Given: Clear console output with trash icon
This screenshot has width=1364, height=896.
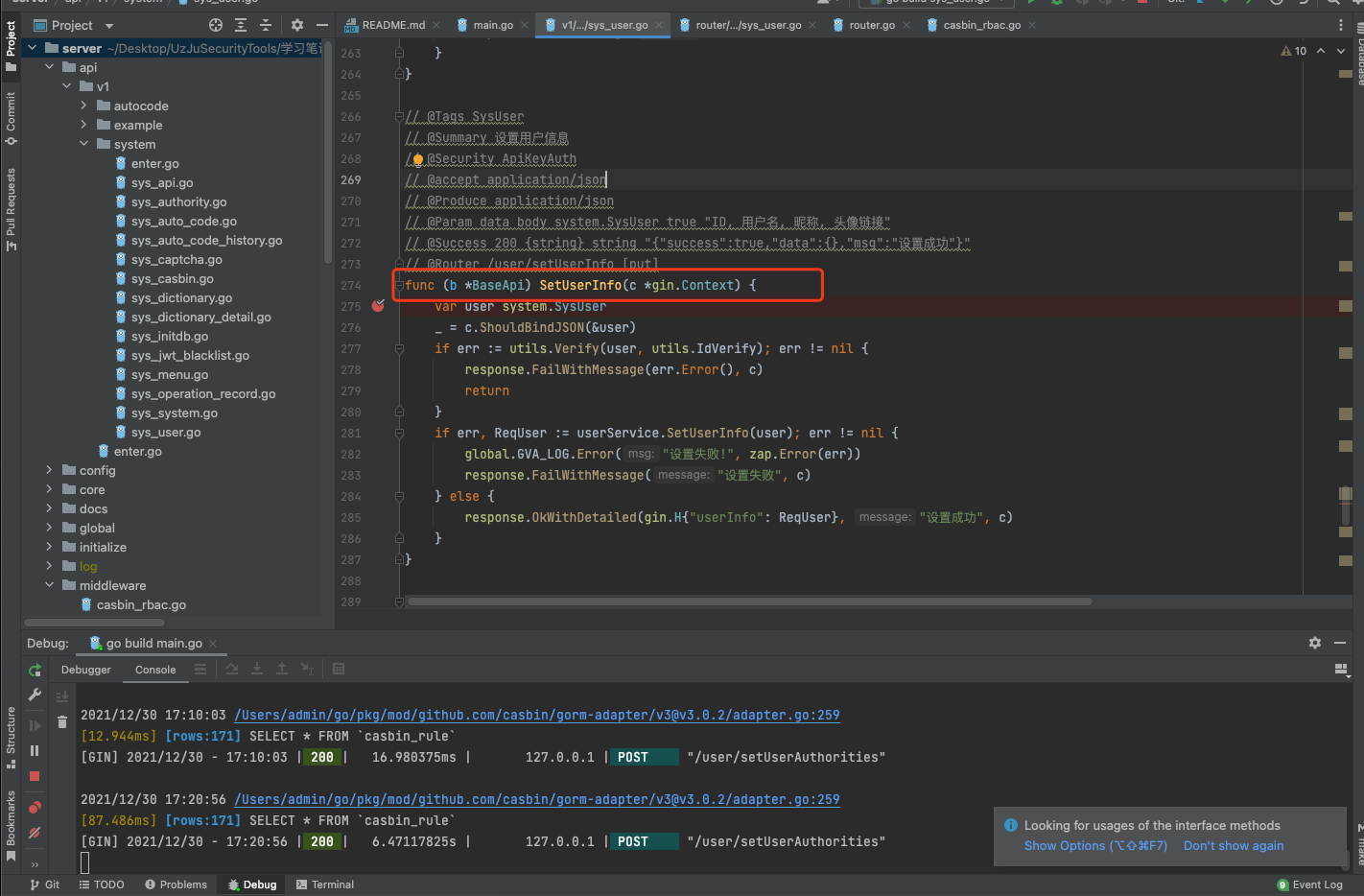Looking at the screenshot, I should (x=62, y=722).
